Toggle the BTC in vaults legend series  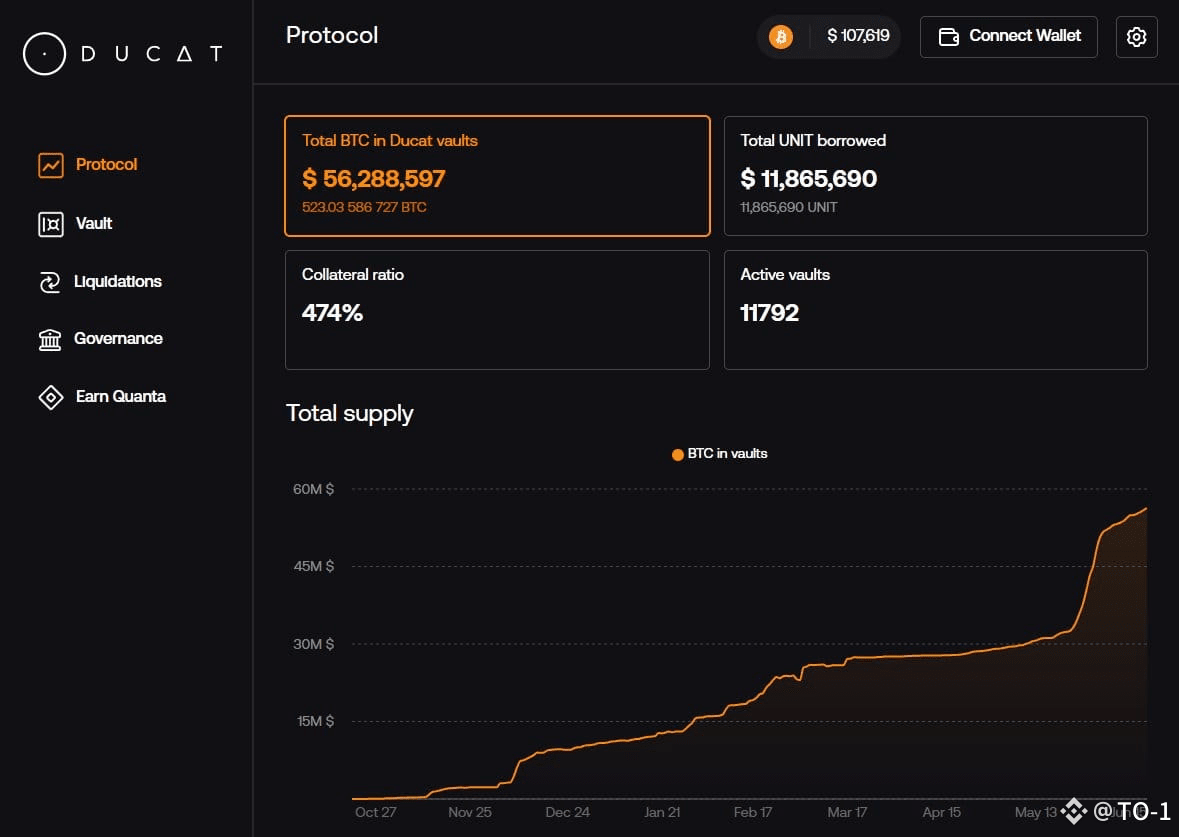(x=720, y=453)
